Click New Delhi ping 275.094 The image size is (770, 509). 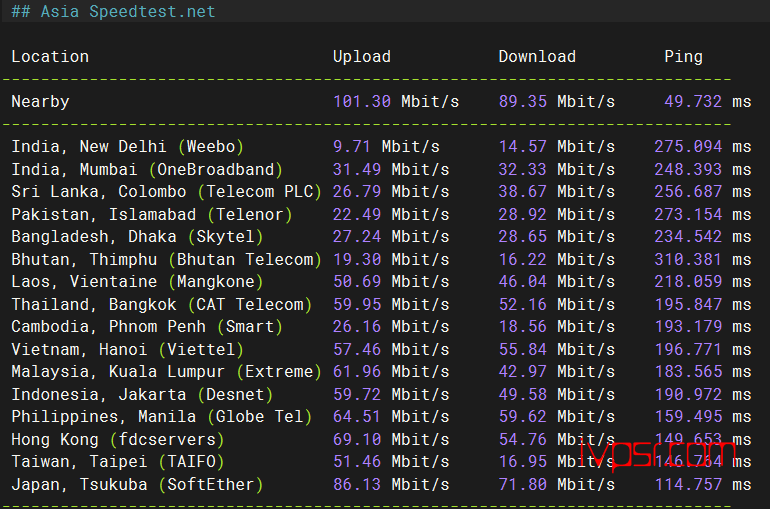click(x=688, y=146)
